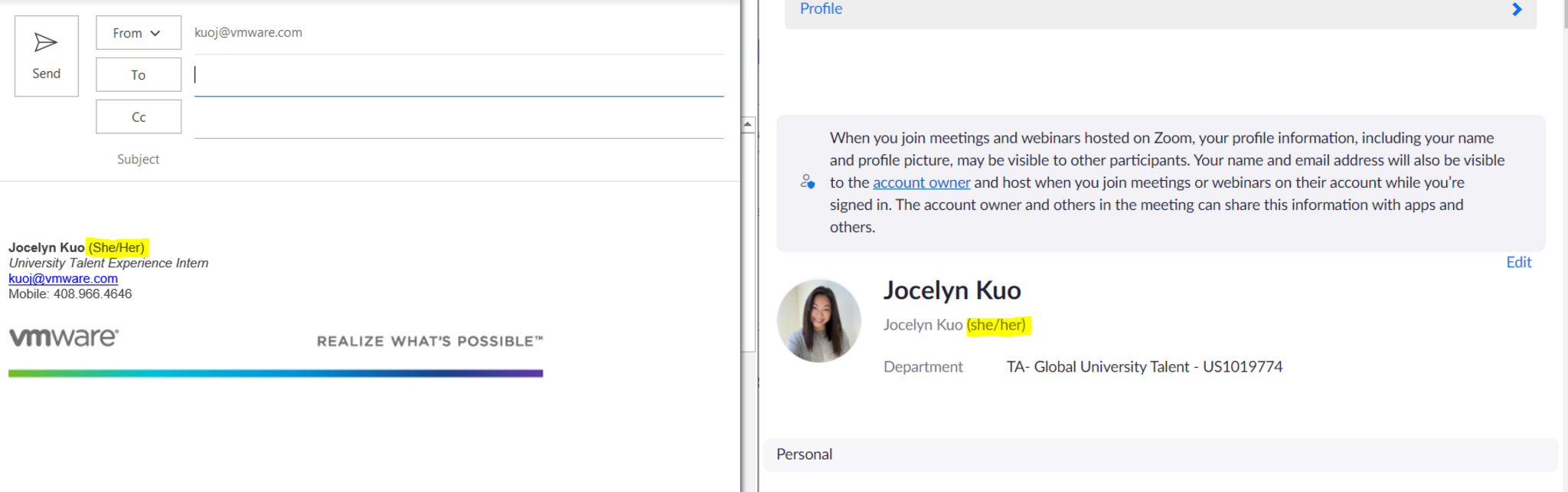Open the Profile heading tab
The image size is (1568, 492).
(x=821, y=9)
